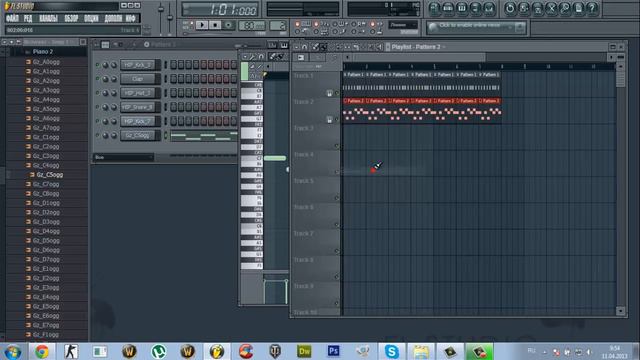Open the Файл menu
Image resolution: width=640 pixels, height=360 pixels.
pyautogui.click(x=12, y=18)
